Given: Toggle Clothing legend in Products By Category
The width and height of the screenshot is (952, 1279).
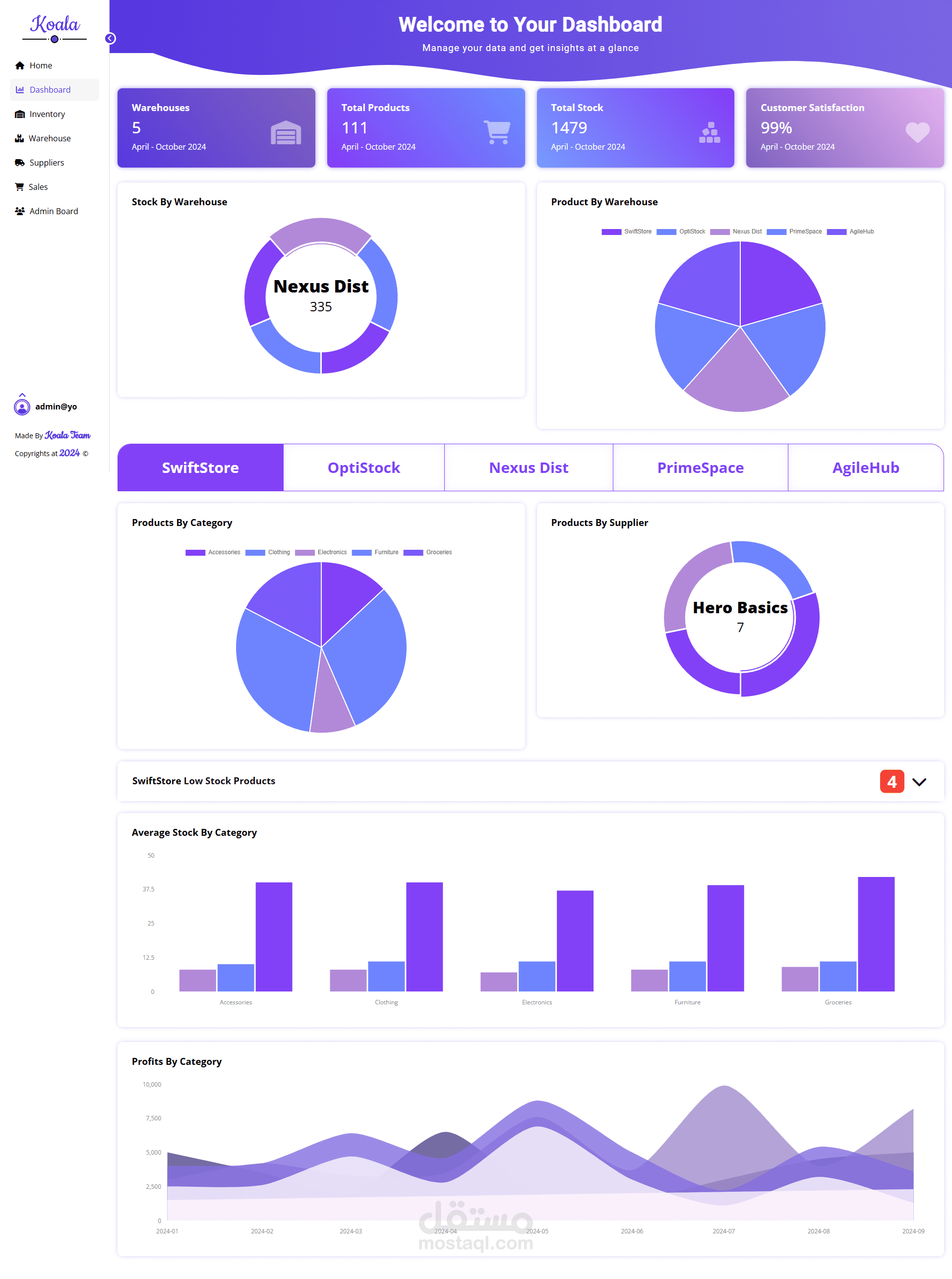Looking at the screenshot, I should [268, 552].
